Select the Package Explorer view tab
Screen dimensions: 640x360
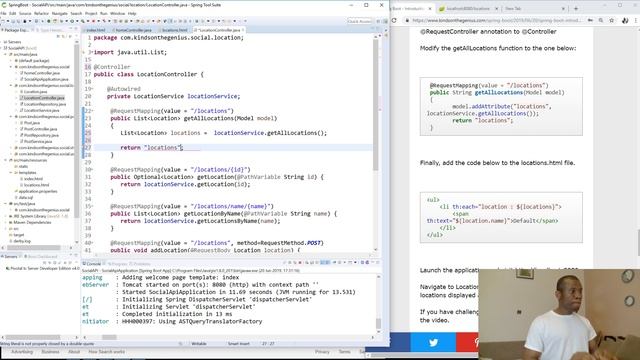click(16, 30)
